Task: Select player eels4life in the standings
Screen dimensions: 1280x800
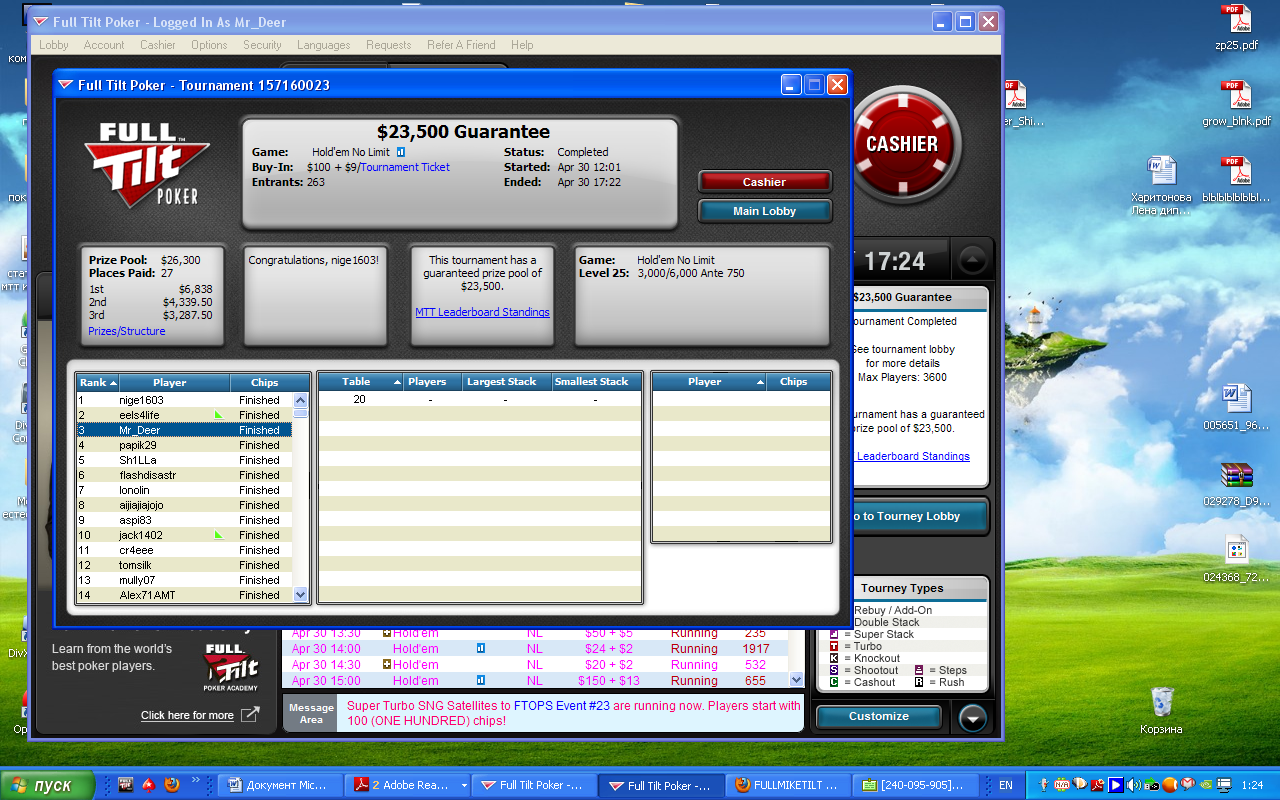Action: 184,415
